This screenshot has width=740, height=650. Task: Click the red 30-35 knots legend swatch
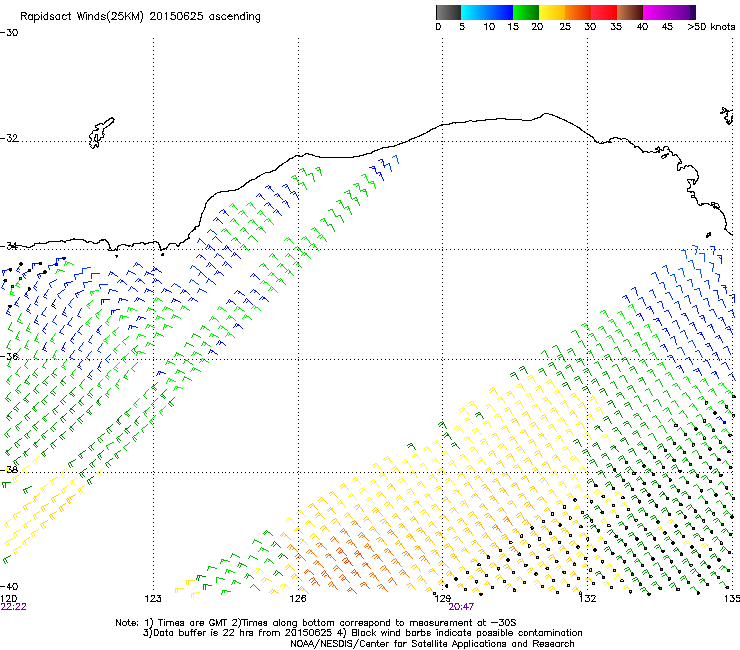click(x=604, y=12)
